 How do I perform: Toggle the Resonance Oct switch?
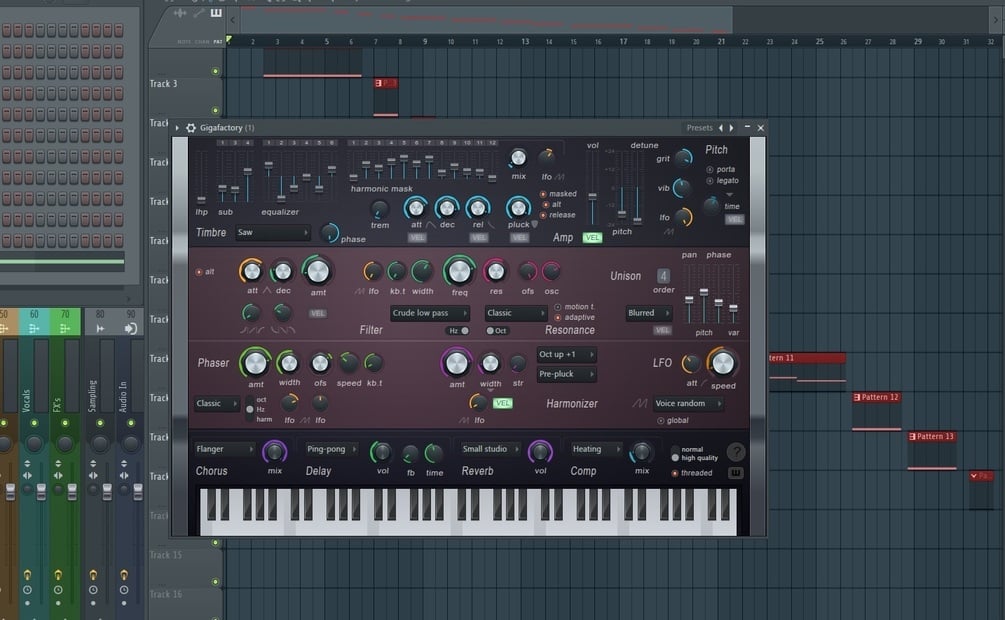pos(496,331)
